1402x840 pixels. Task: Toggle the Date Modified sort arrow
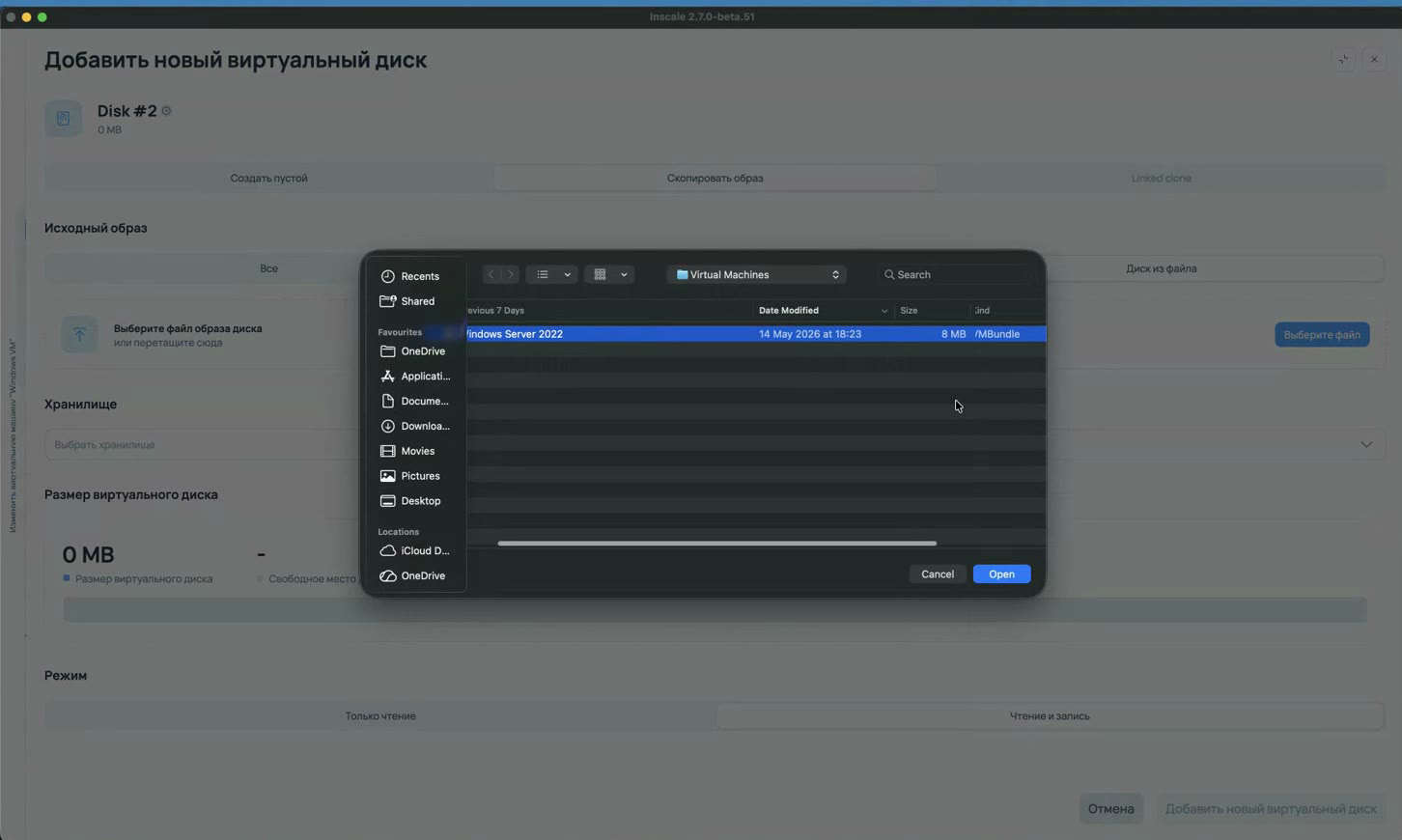coord(883,311)
